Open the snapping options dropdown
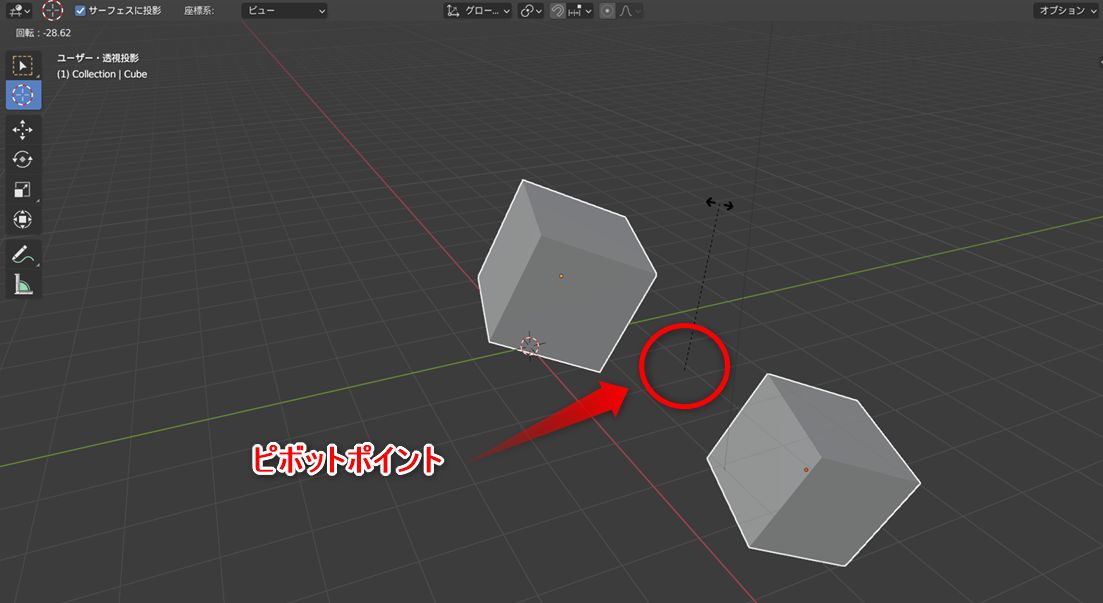This screenshot has height=603, width=1103. (x=580, y=11)
